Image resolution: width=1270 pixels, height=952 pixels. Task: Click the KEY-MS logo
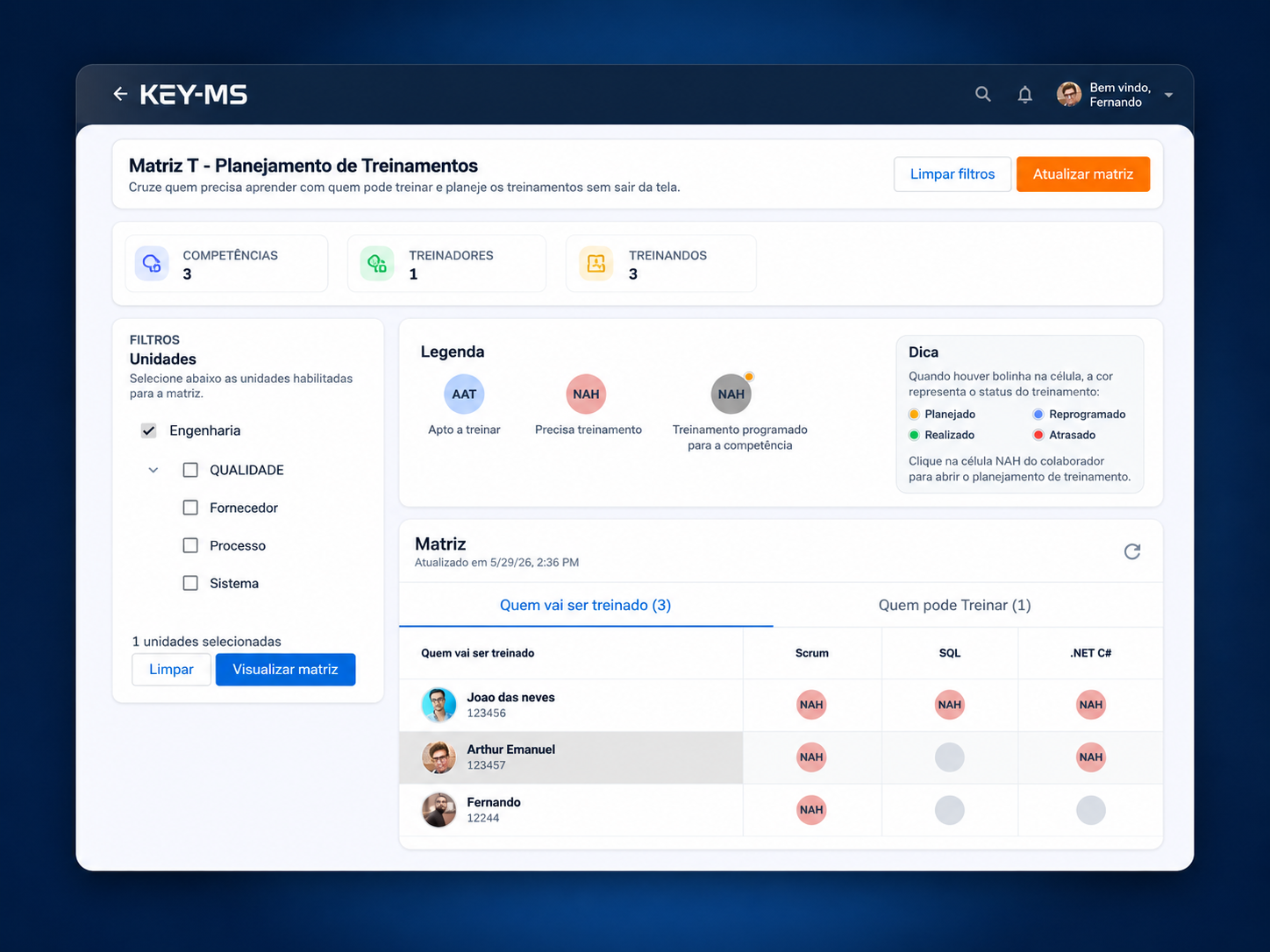pyautogui.click(x=194, y=94)
